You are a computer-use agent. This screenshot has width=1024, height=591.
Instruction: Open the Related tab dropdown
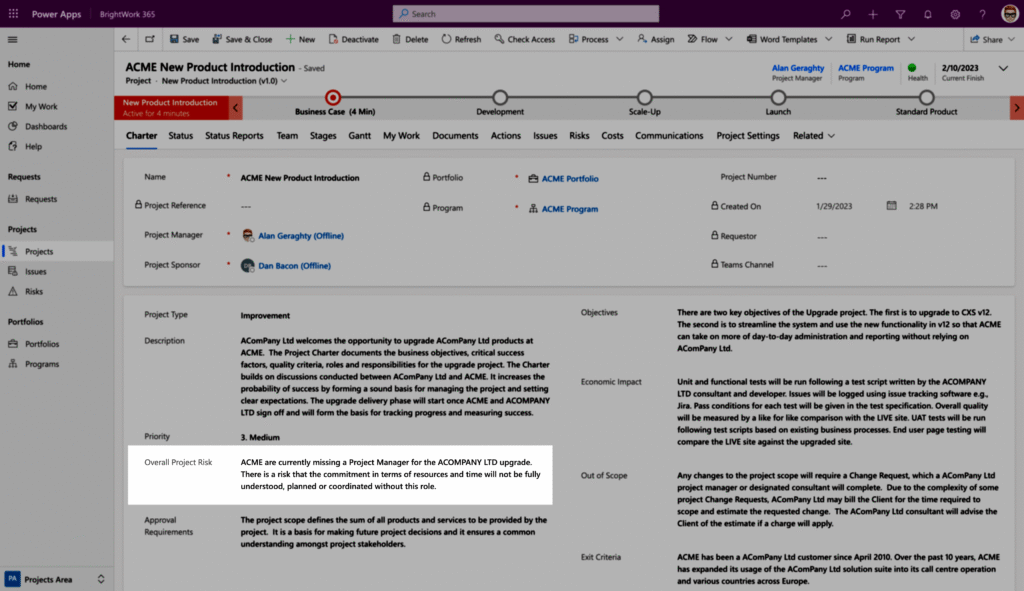[813, 136]
